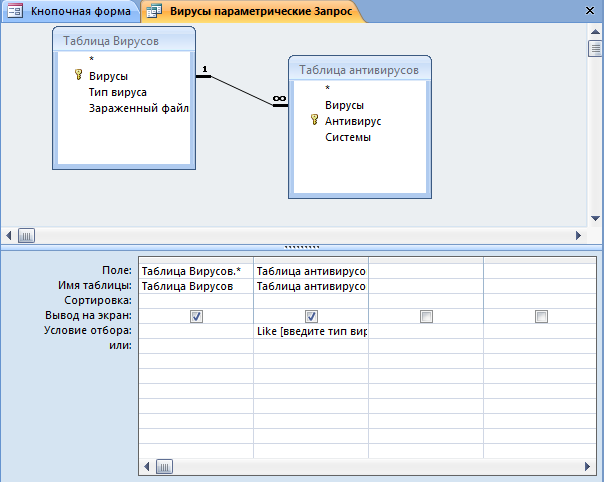Click the Таблица антивирусов title bar
The height and width of the screenshot is (482, 604).
[359, 70]
